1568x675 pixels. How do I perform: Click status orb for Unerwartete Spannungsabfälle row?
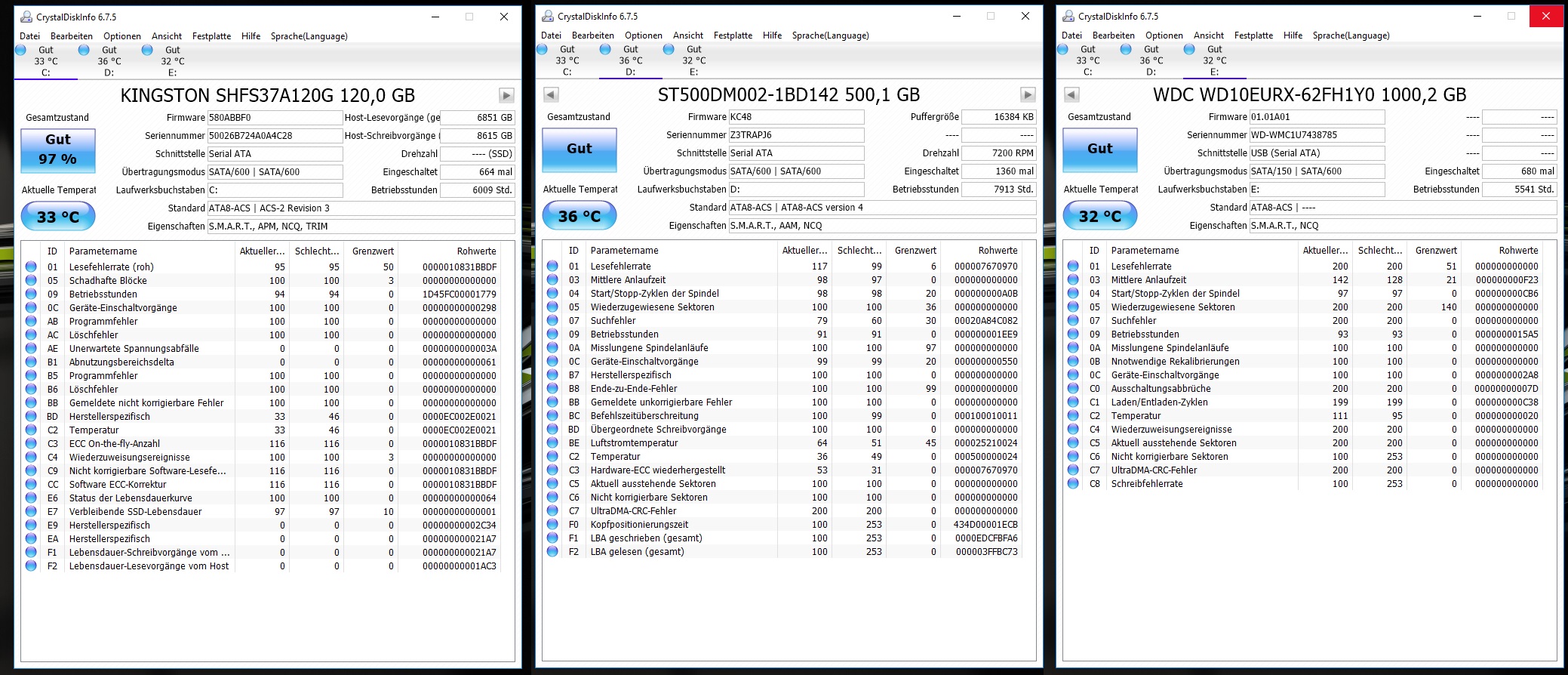coord(31,348)
